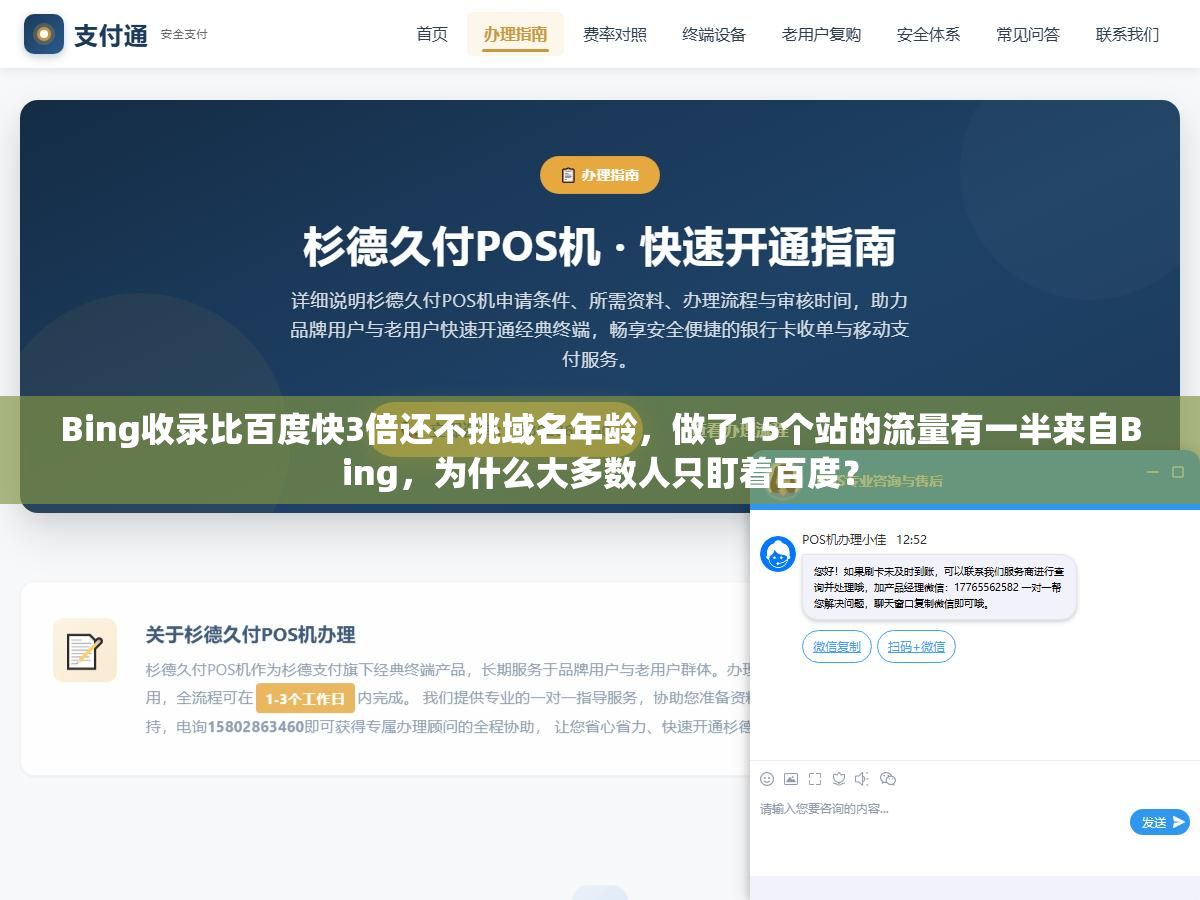
Task: Click the send image icon in the chat
Action: (791, 779)
